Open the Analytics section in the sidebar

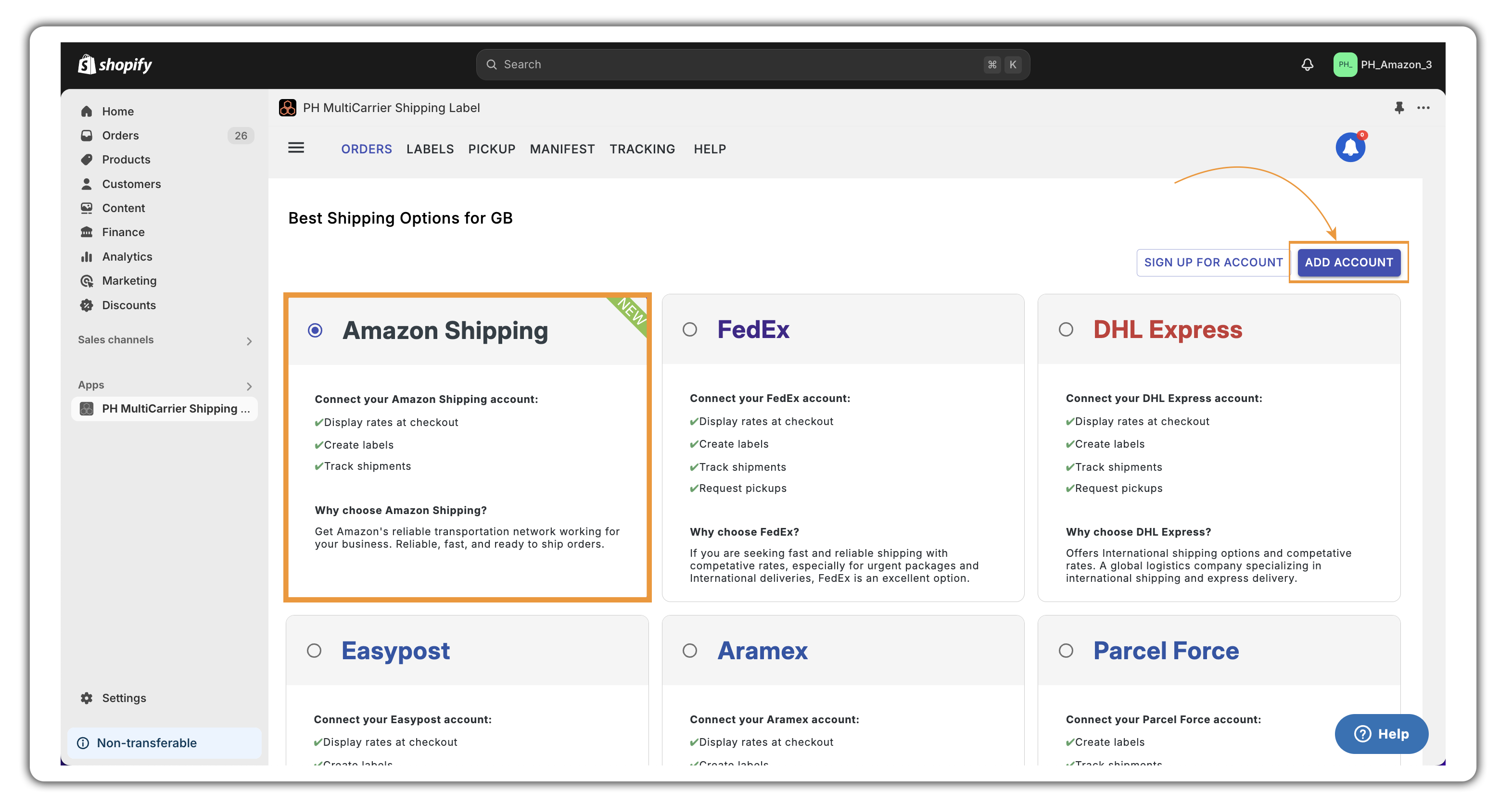(126, 256)
